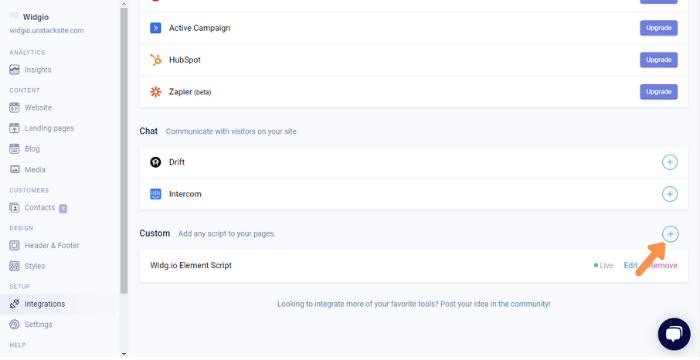Click the Live status indicator
This screenshot has height=360, width=700.
click(x=604, y=265)
